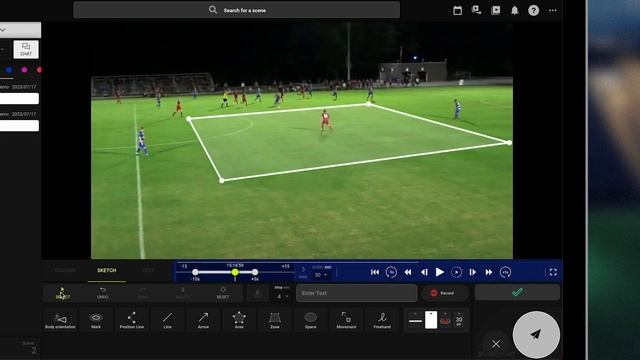Send with the paper plane button
Screen dimensions: 640x360
click(536, 335)
